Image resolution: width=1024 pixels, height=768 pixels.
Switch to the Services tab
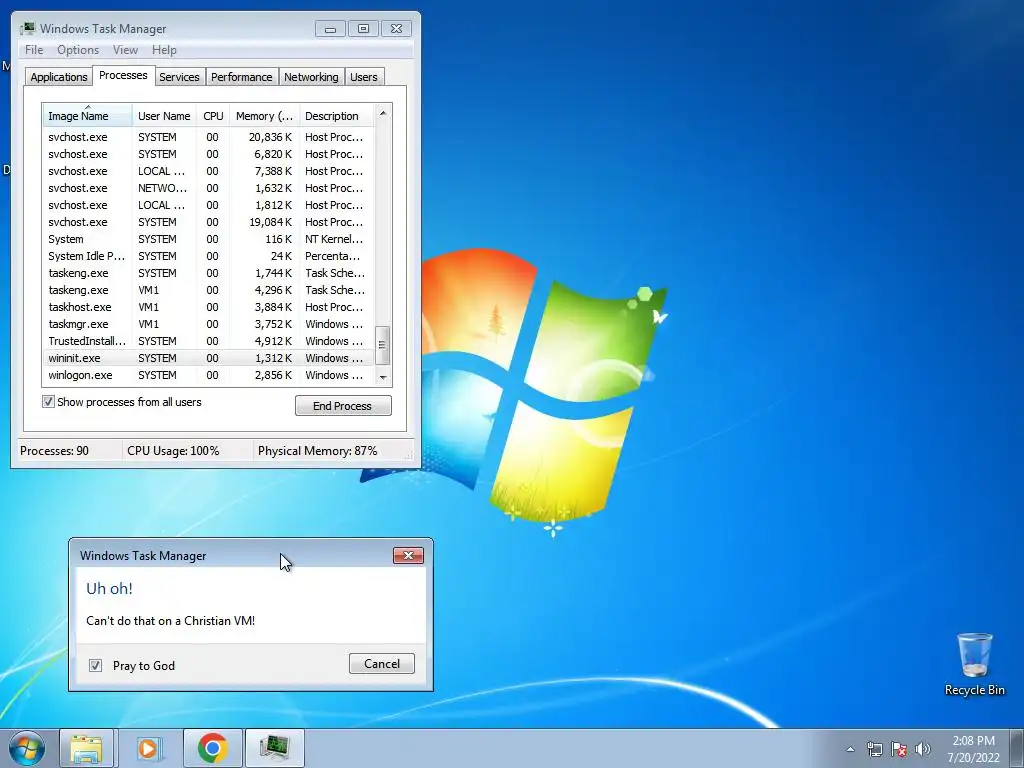[179, 77]
